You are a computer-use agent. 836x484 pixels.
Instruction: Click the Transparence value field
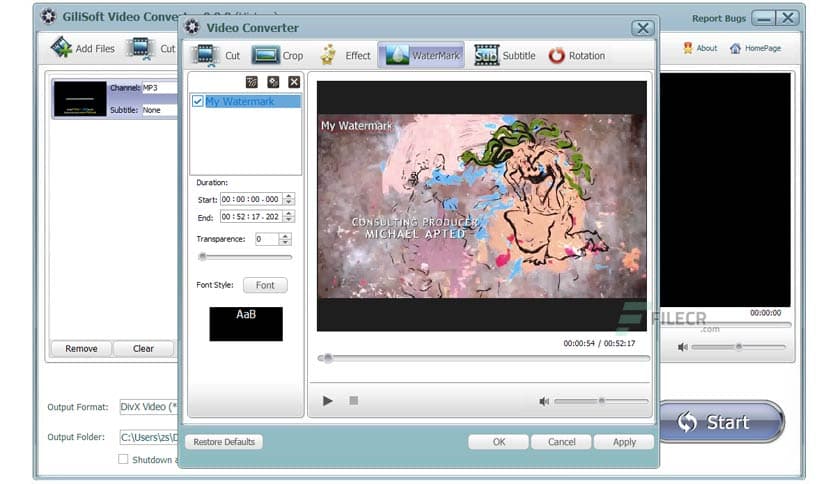pos(267,239)
